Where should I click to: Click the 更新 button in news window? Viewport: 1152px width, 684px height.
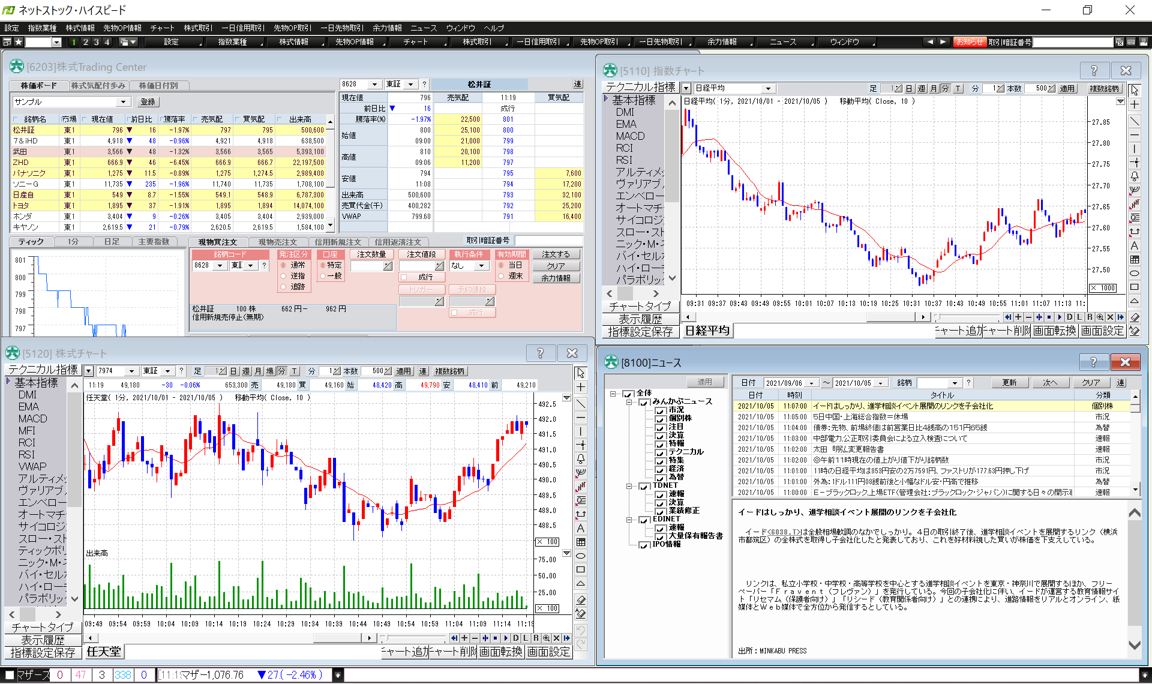click(1009, 383)
